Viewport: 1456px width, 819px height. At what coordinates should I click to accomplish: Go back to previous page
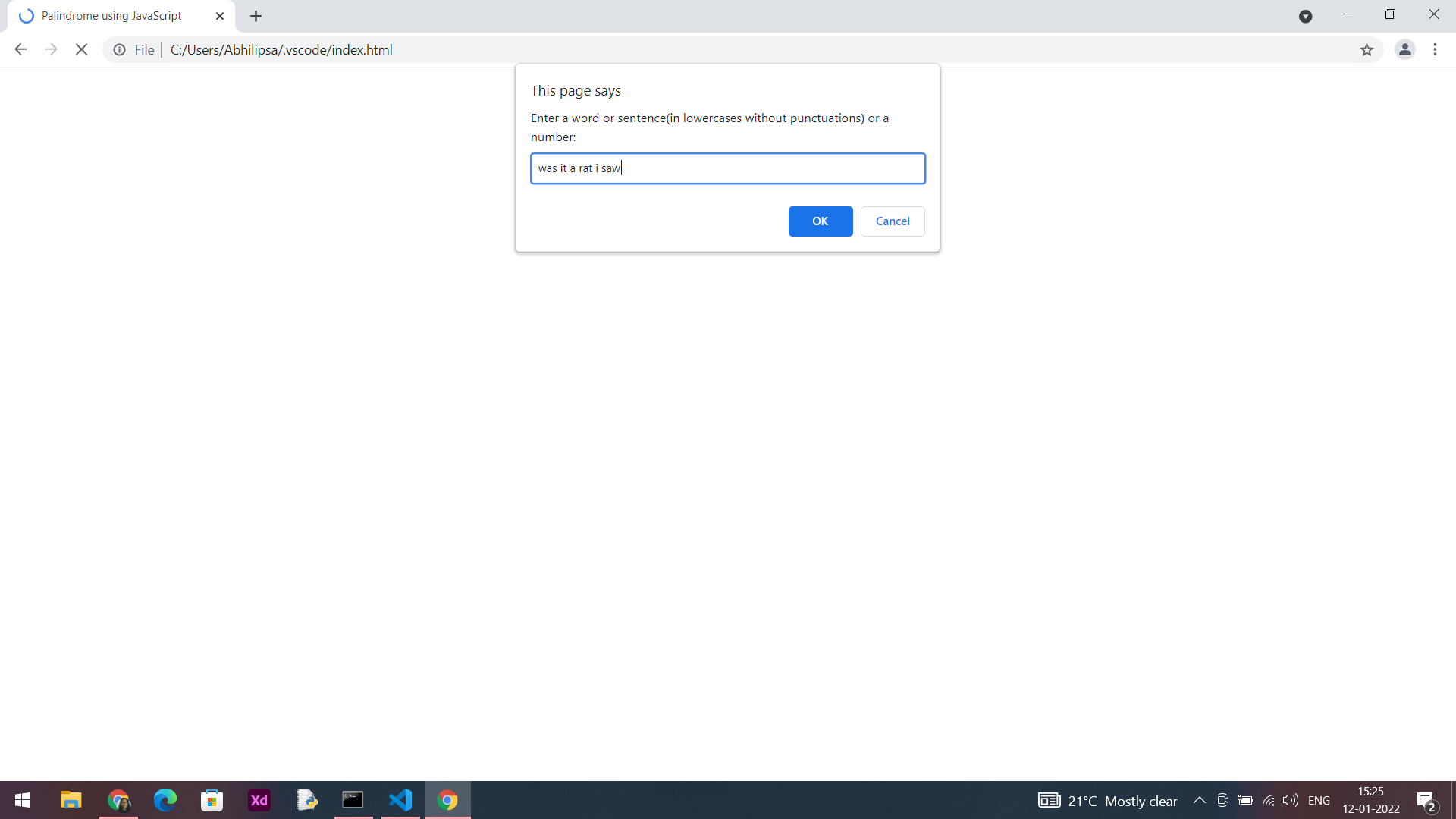20,50
